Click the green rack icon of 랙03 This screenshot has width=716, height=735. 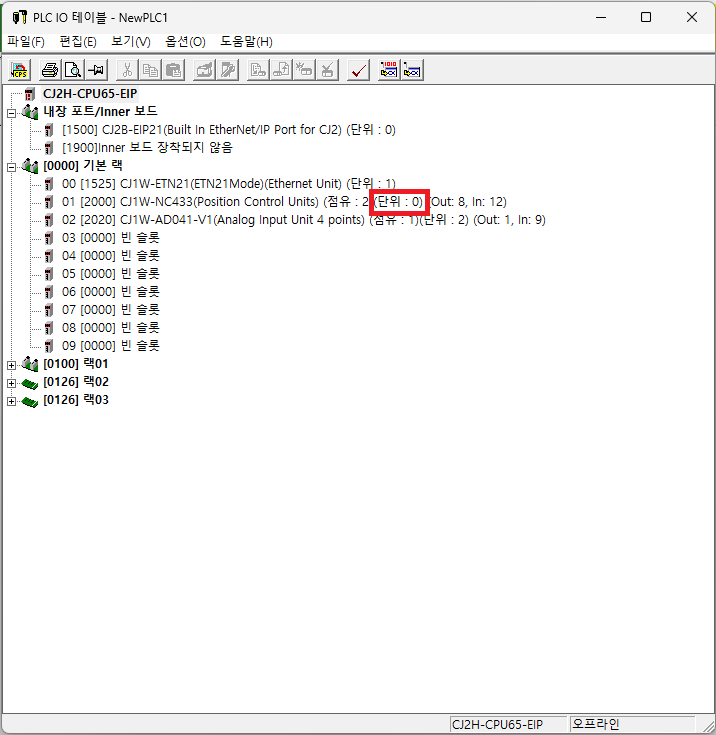pyautogui.click(x=30, y=401)
